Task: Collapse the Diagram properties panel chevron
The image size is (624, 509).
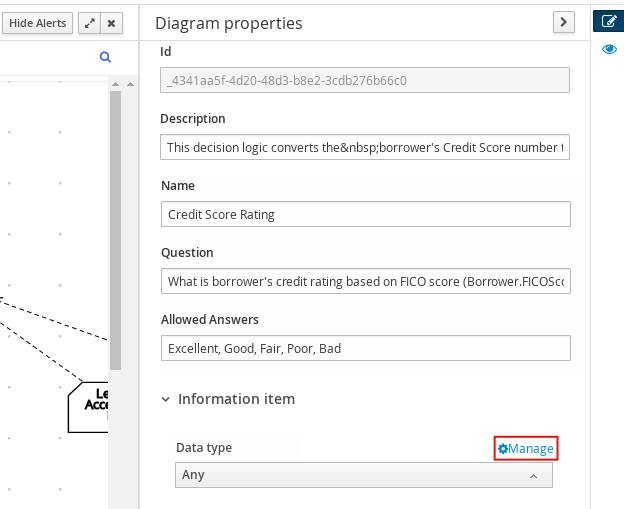Action: [564, 22]
